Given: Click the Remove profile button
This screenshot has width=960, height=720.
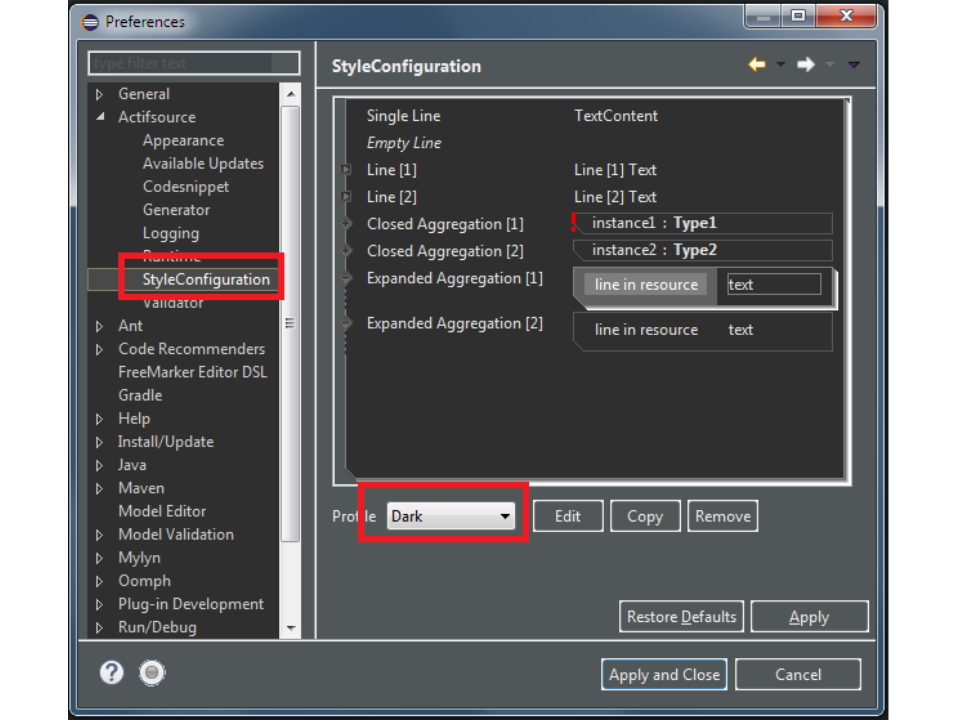Looking at the screenshot, I should click(x=722, y=516).
